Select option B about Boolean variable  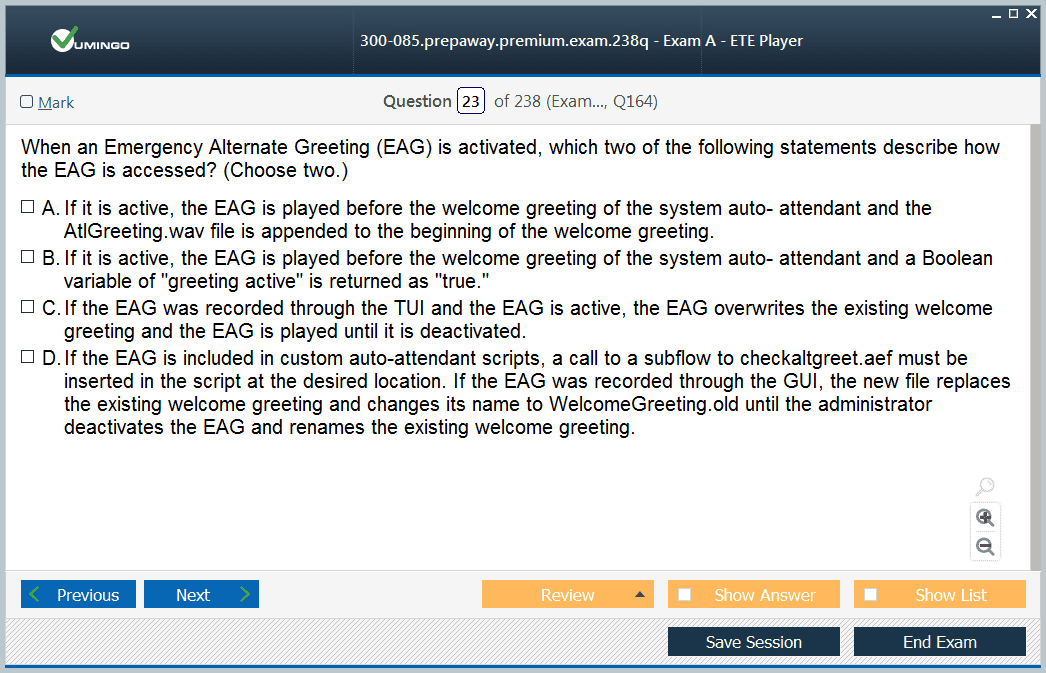pos(27,257)
